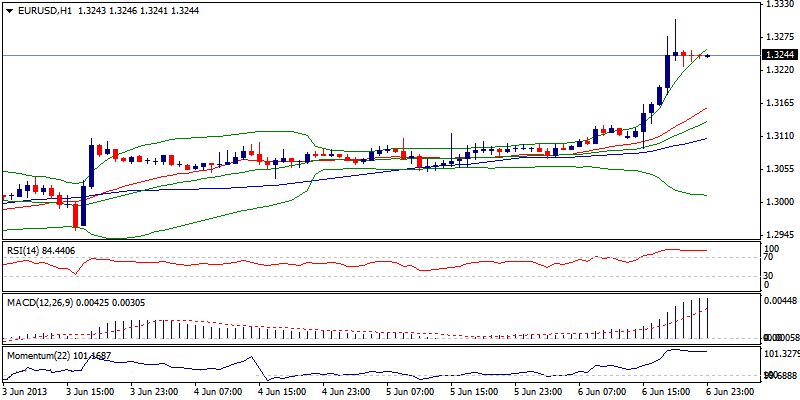The height and width of the screenshot is (400, 800).
Task: Click the MACD scale value 0.00448
Action: click(x=779, y=300)
